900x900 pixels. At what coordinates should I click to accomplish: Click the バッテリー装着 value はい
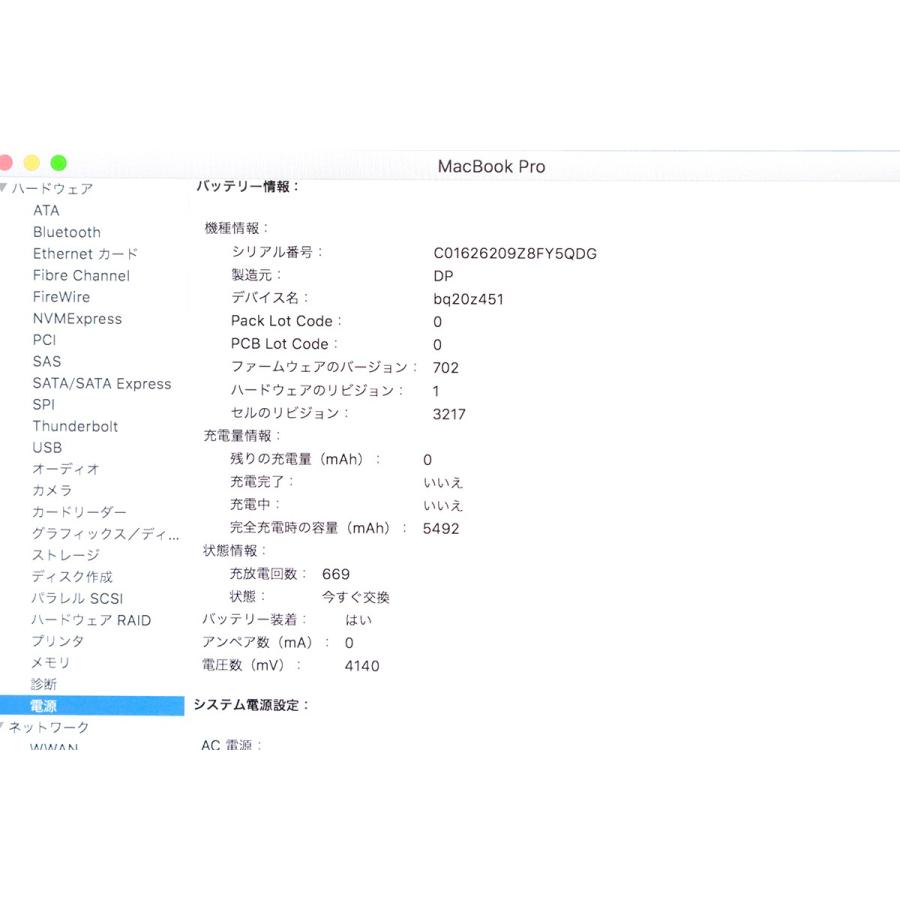pyautogui.click(x=359, y=620)
